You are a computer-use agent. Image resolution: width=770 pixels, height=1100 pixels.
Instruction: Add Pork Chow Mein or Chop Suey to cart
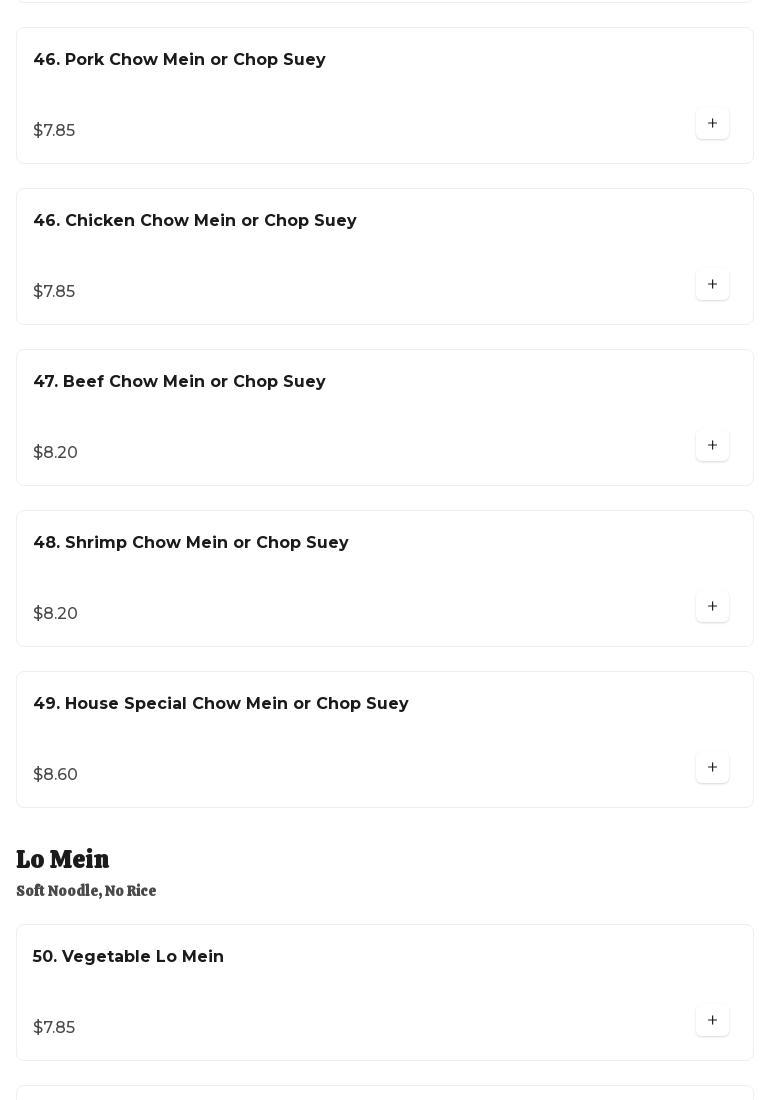tap(712, 124)
